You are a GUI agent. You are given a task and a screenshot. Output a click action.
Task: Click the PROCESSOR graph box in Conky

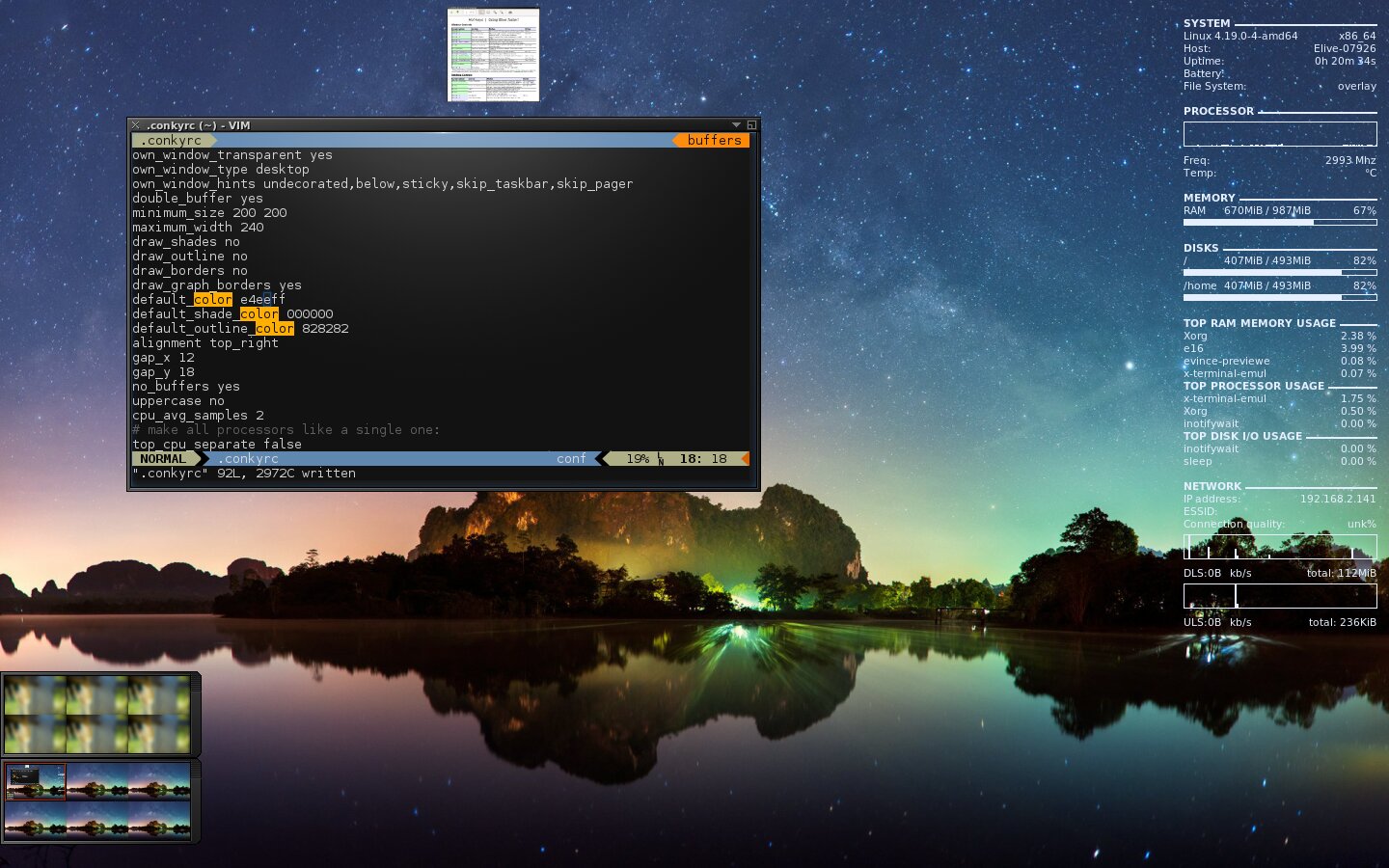1280,134
